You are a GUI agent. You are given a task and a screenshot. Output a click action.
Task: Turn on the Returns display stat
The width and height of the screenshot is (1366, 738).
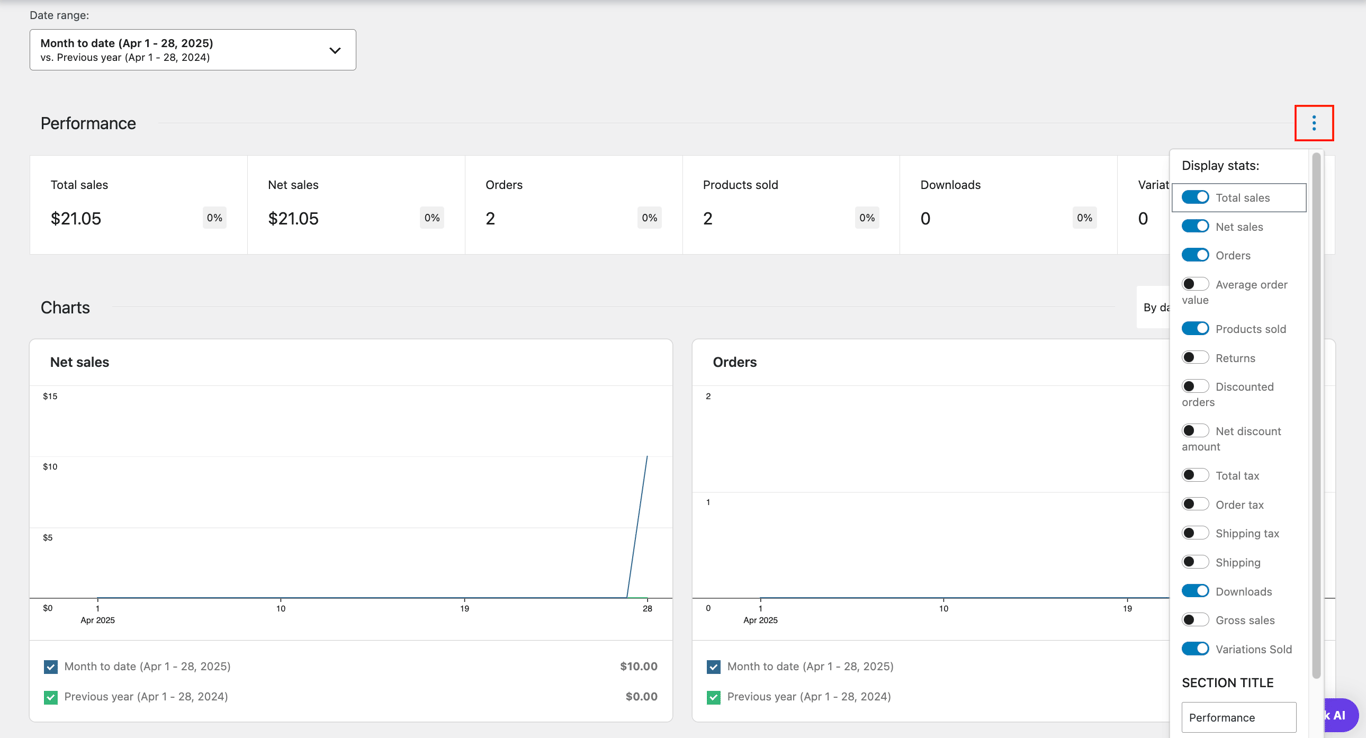pyautogui.click(x=1195, y=356)
